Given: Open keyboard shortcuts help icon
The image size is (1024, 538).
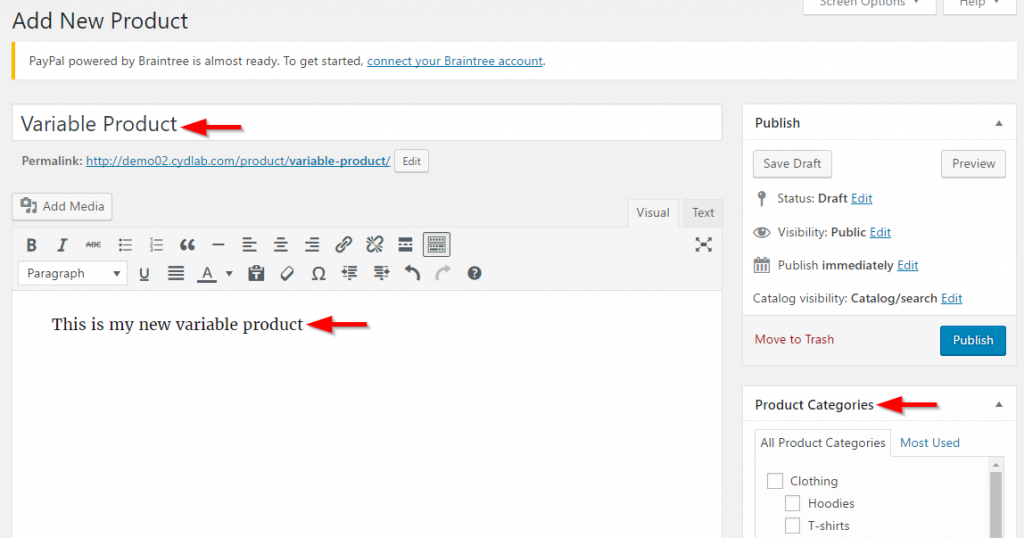Looking at the screenshot, I should pyautogui.click(x=474, y=273).
